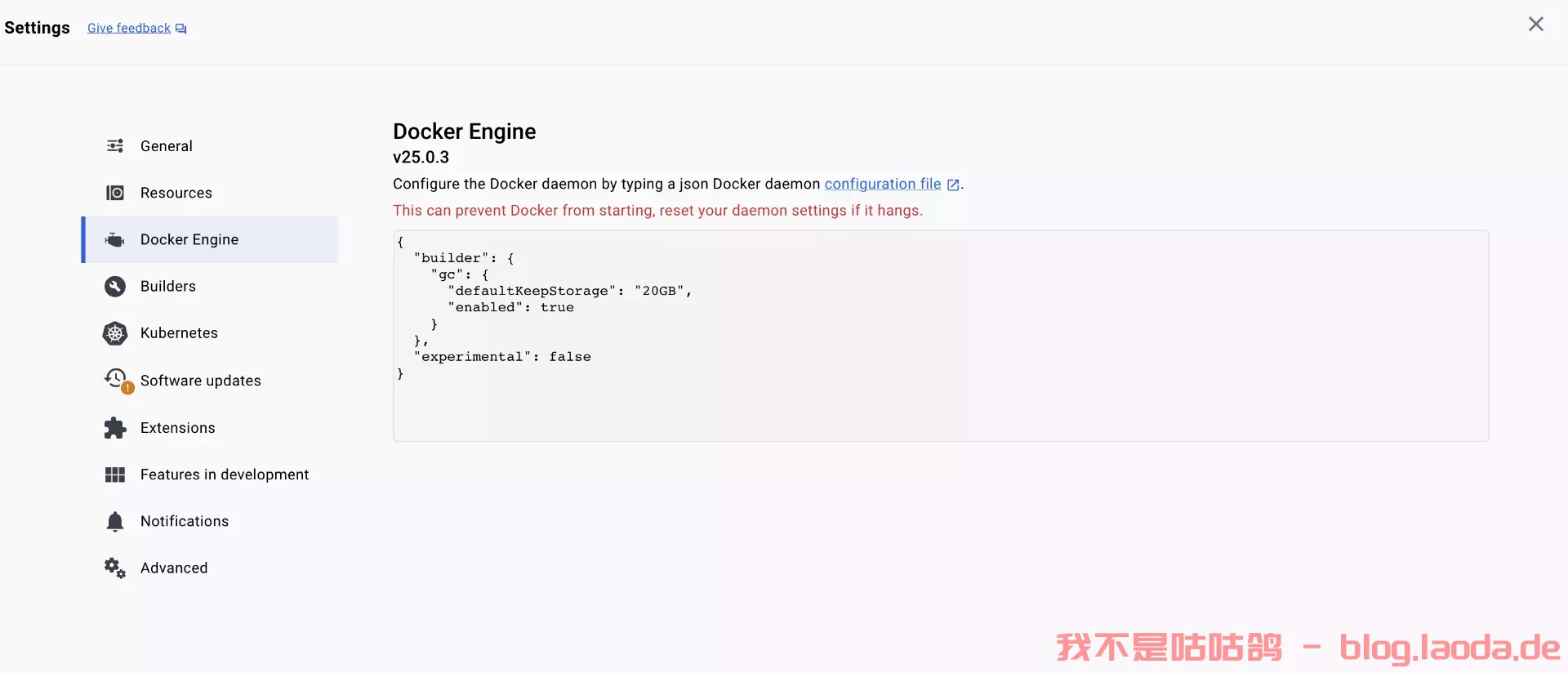Click the Software updates clock icon

tap(116, 379)
